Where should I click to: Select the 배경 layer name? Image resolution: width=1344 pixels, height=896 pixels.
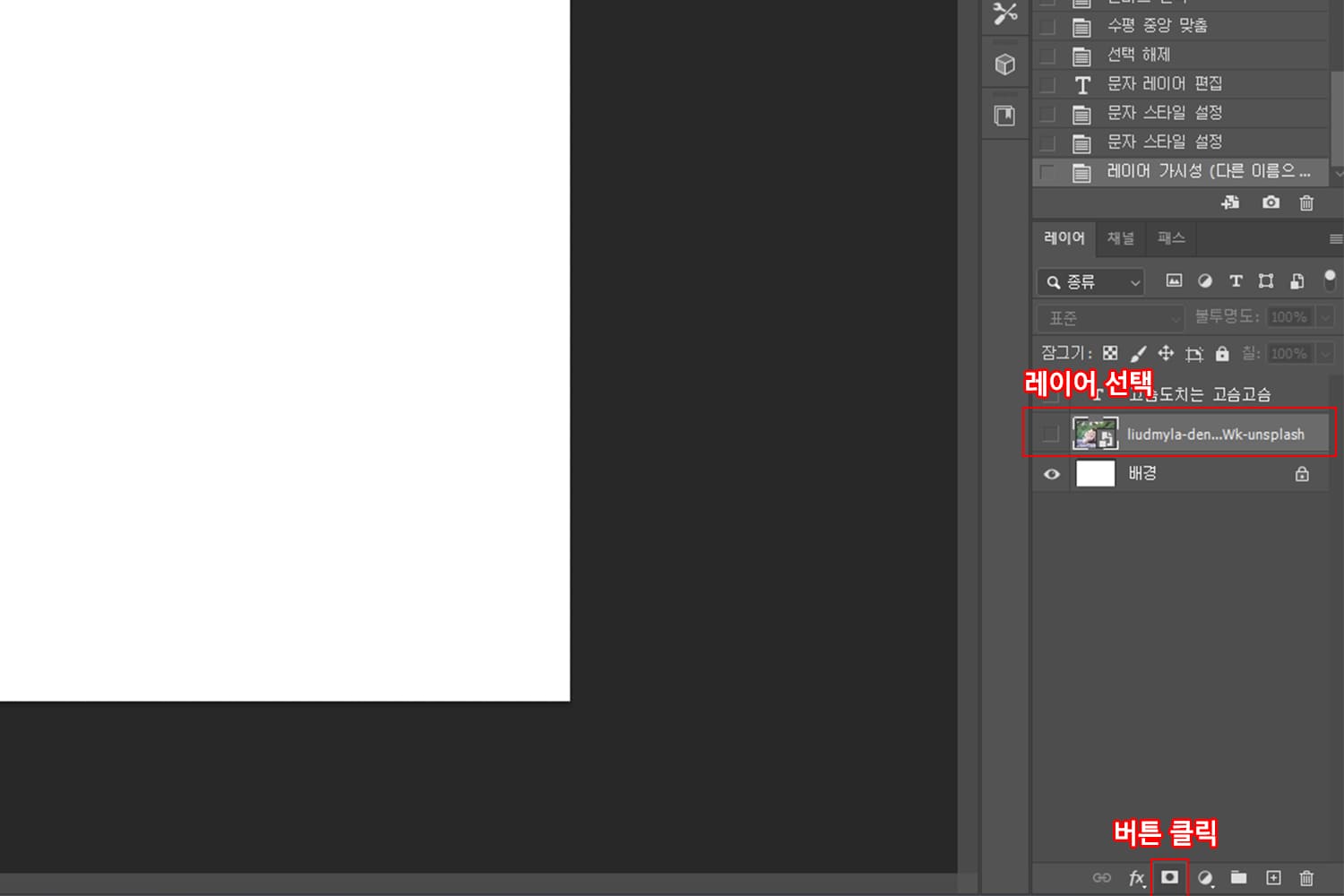(1142, 473)
